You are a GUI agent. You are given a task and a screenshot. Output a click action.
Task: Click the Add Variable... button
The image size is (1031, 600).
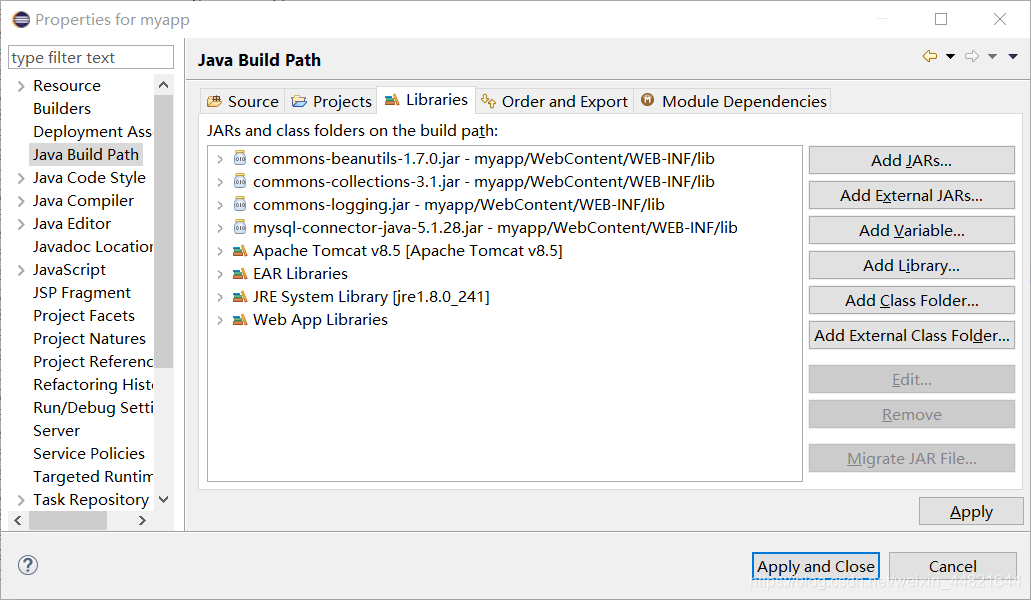point(911,231)
